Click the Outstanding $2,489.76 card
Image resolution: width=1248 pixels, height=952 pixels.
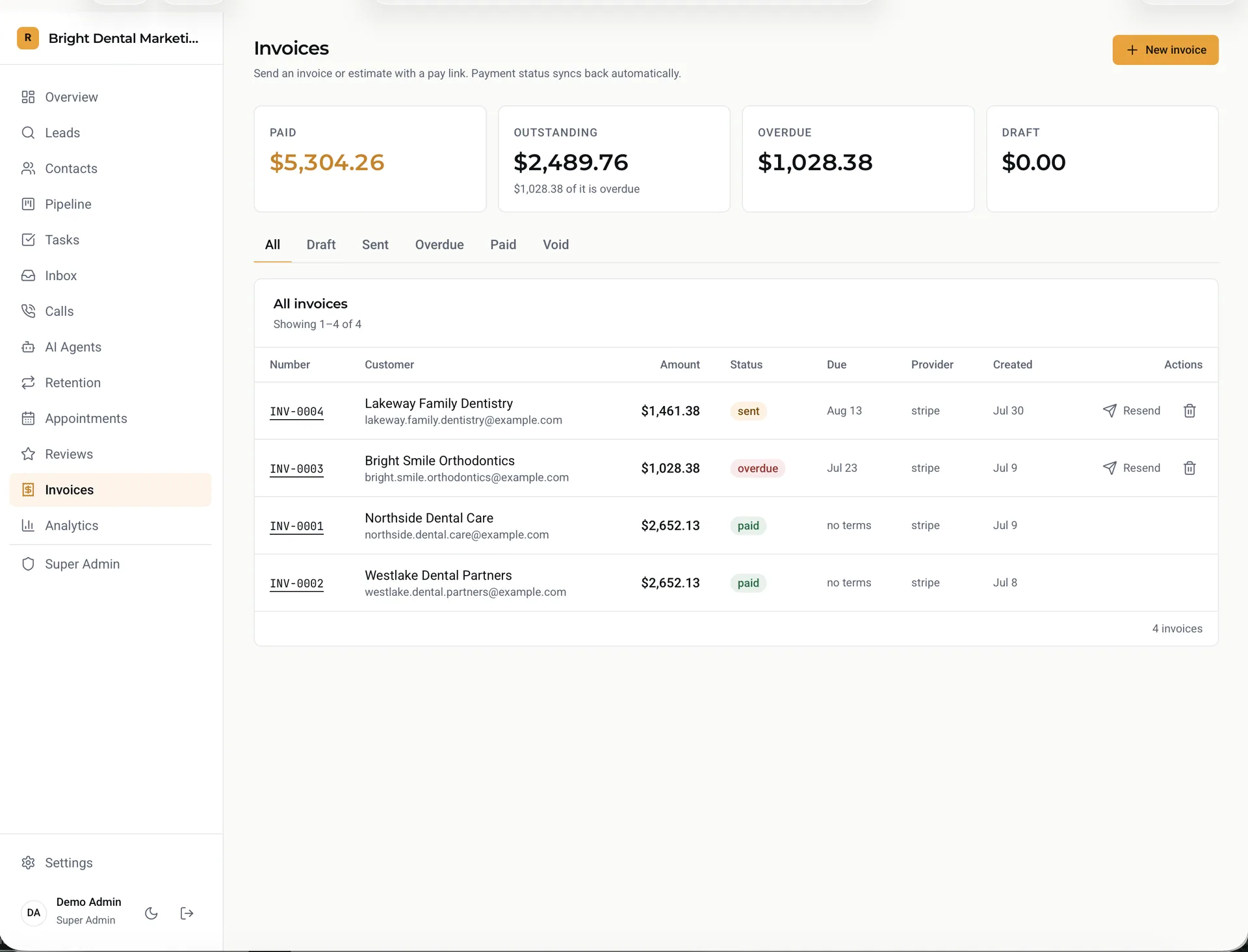coord(614,159)
